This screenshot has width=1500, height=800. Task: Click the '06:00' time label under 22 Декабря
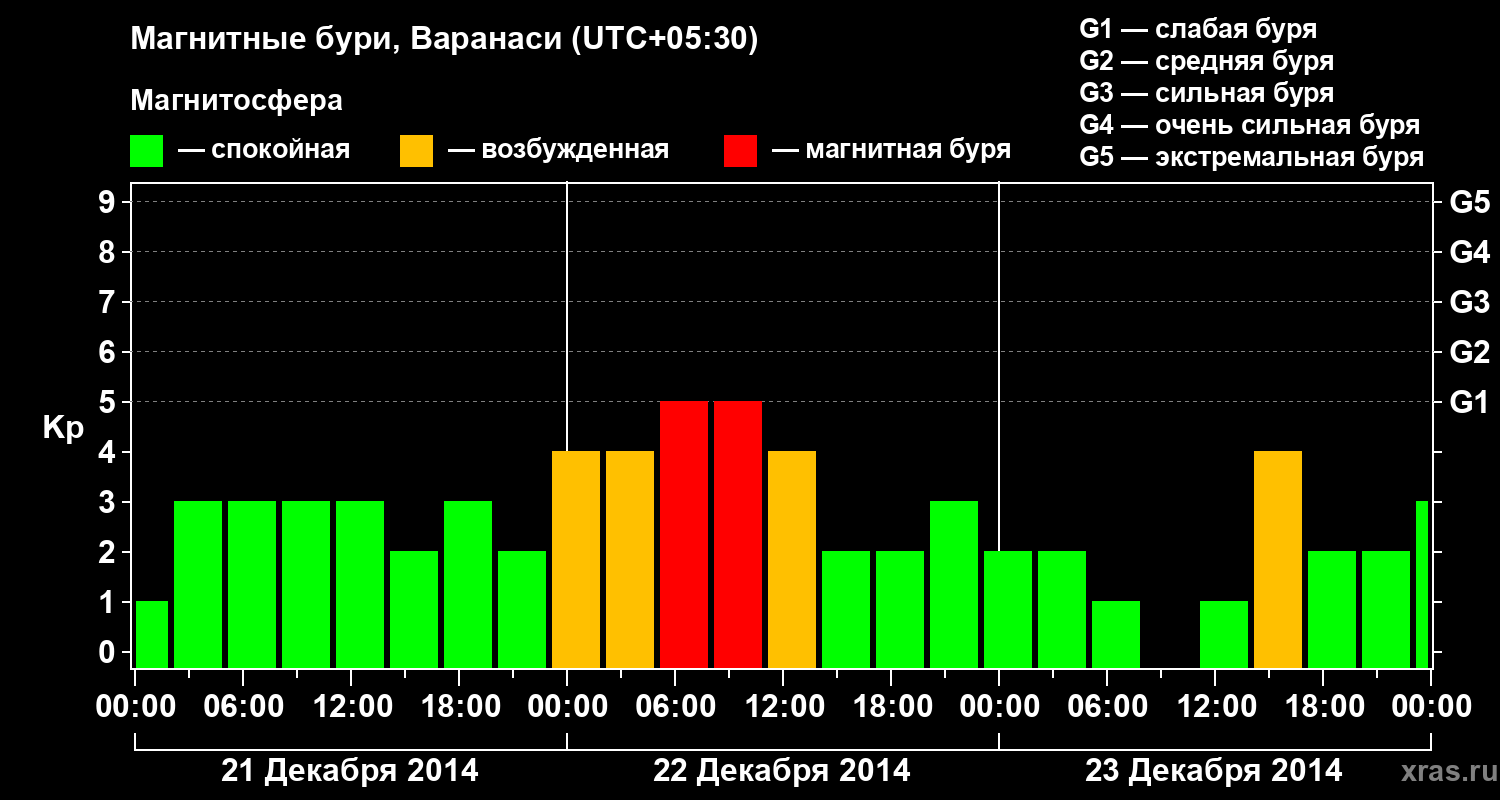tap(675, 706)
